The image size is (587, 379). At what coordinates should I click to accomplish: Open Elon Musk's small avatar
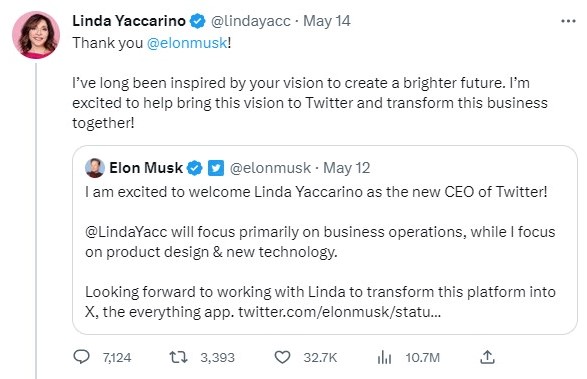click(x=95, y=168)
